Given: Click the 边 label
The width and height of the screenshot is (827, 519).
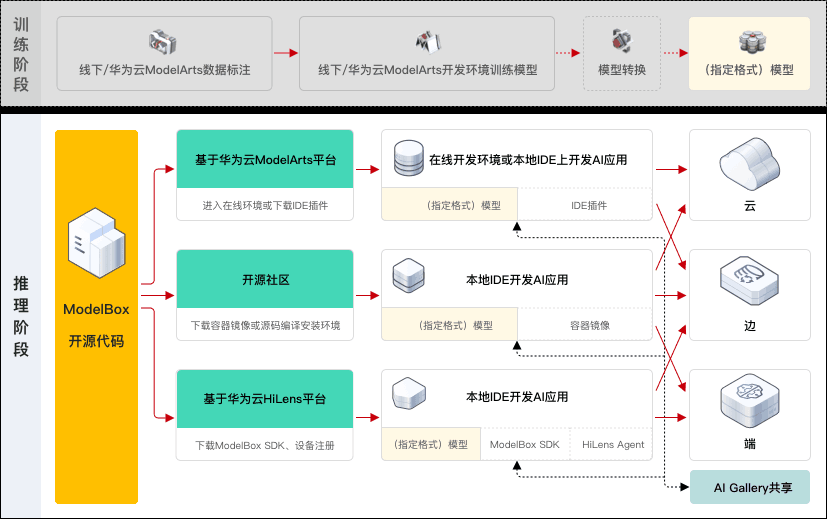Looking at the screenshot, I should tap(749, 325).
